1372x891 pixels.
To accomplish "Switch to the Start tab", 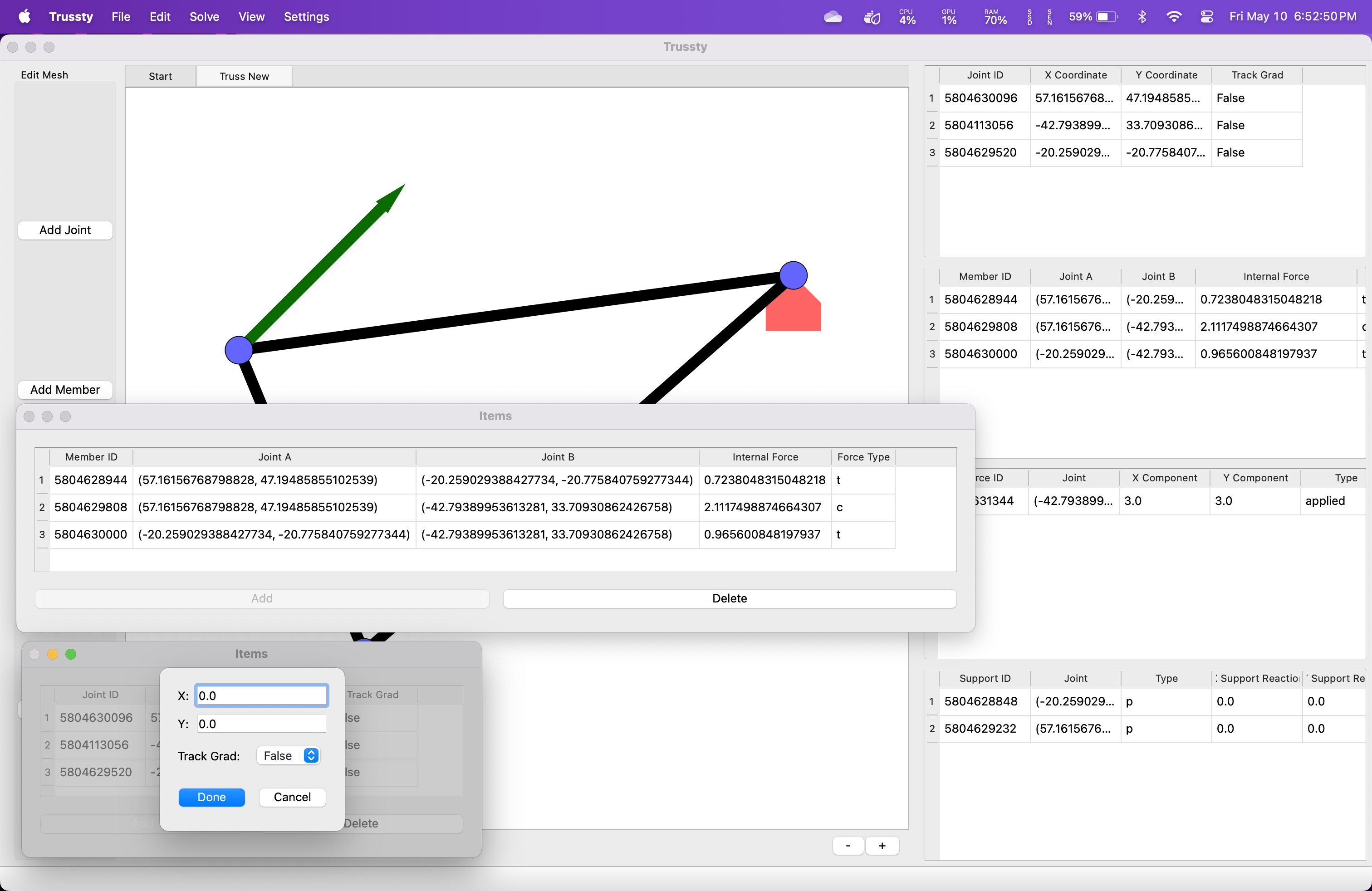I will point(160,76).
